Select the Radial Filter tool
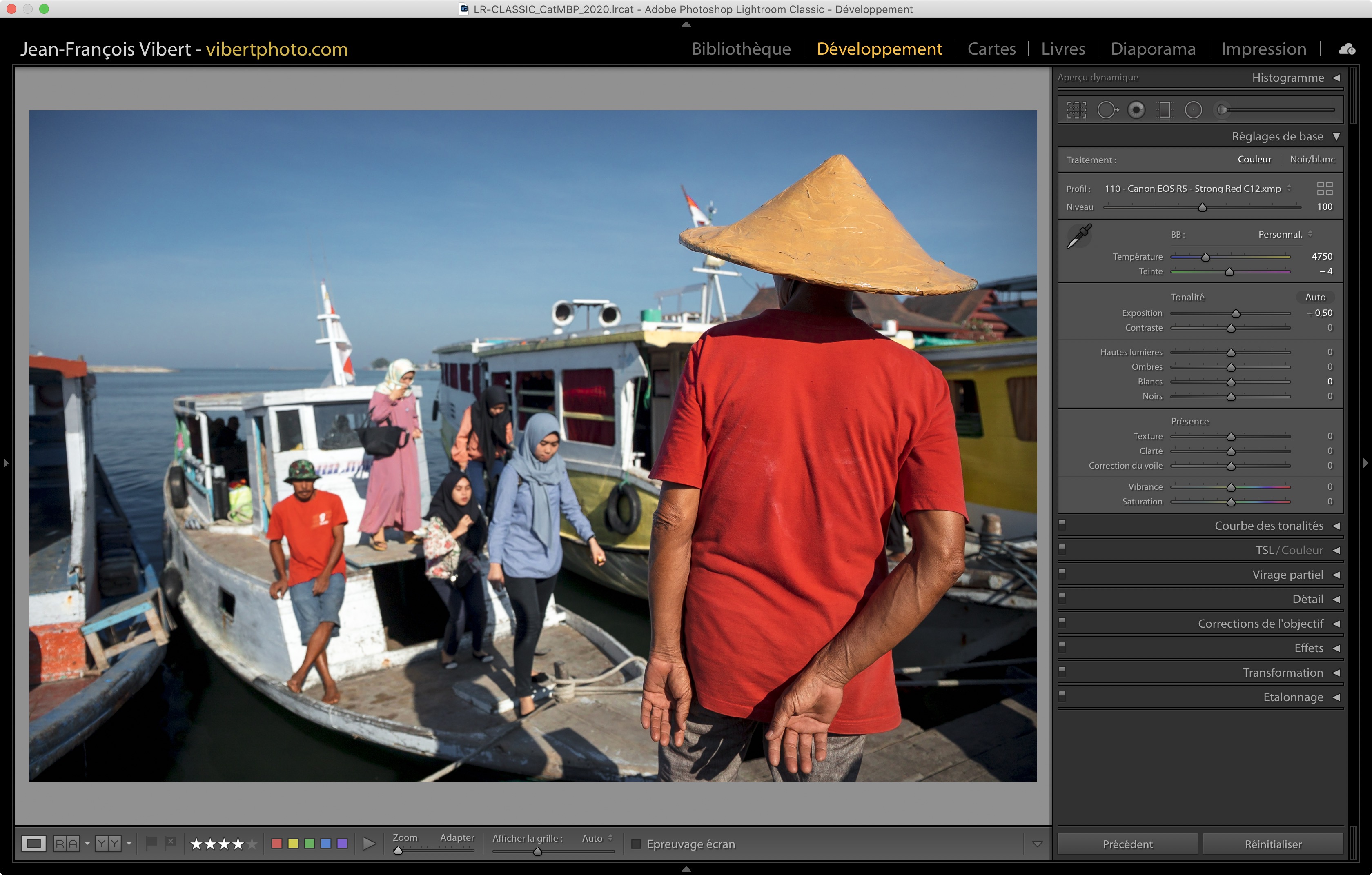This screenshot has height=875, width=1372. (1193, 110)
